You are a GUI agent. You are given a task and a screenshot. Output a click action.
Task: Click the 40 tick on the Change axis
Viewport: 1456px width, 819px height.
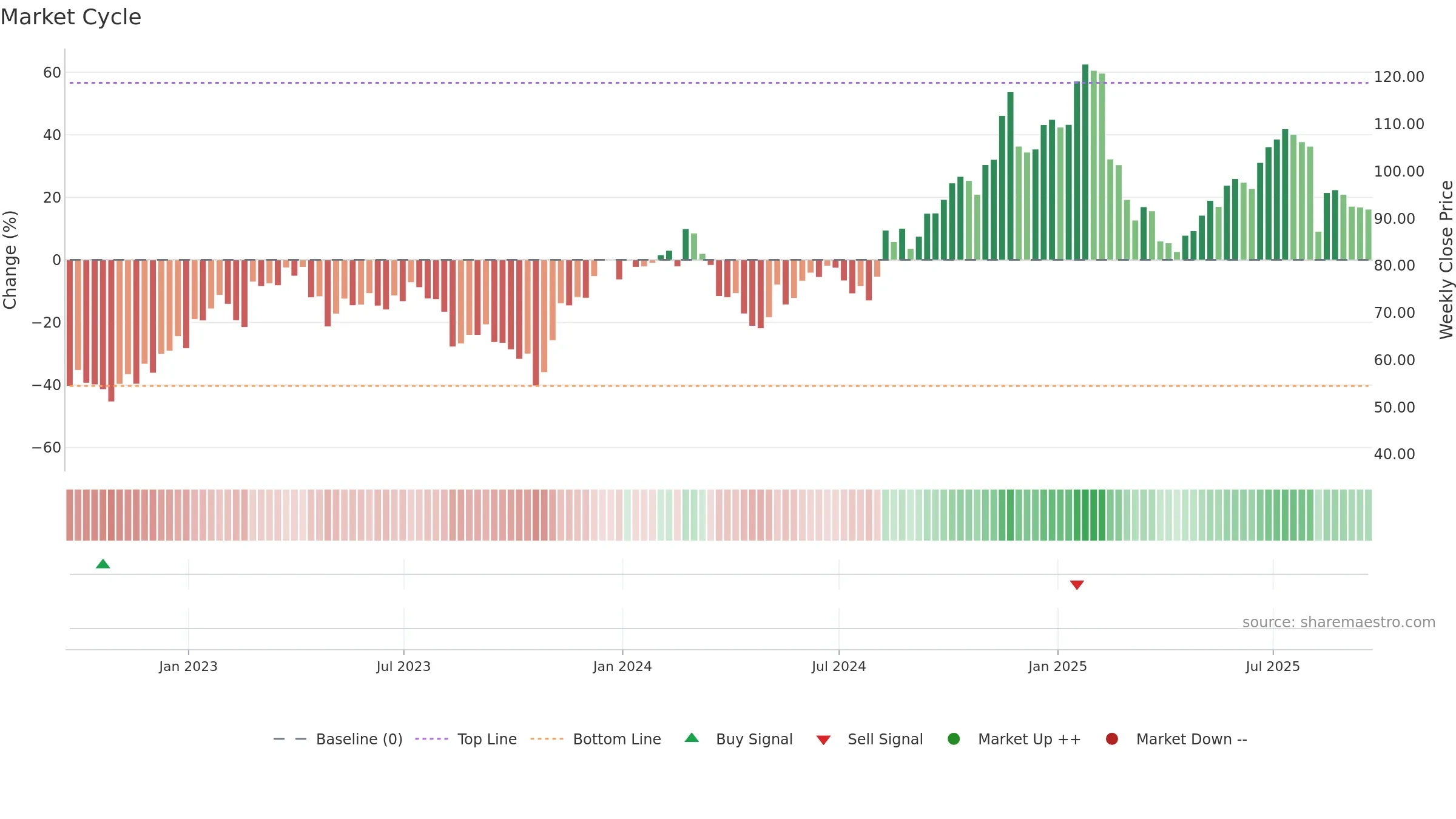point(52,135)
